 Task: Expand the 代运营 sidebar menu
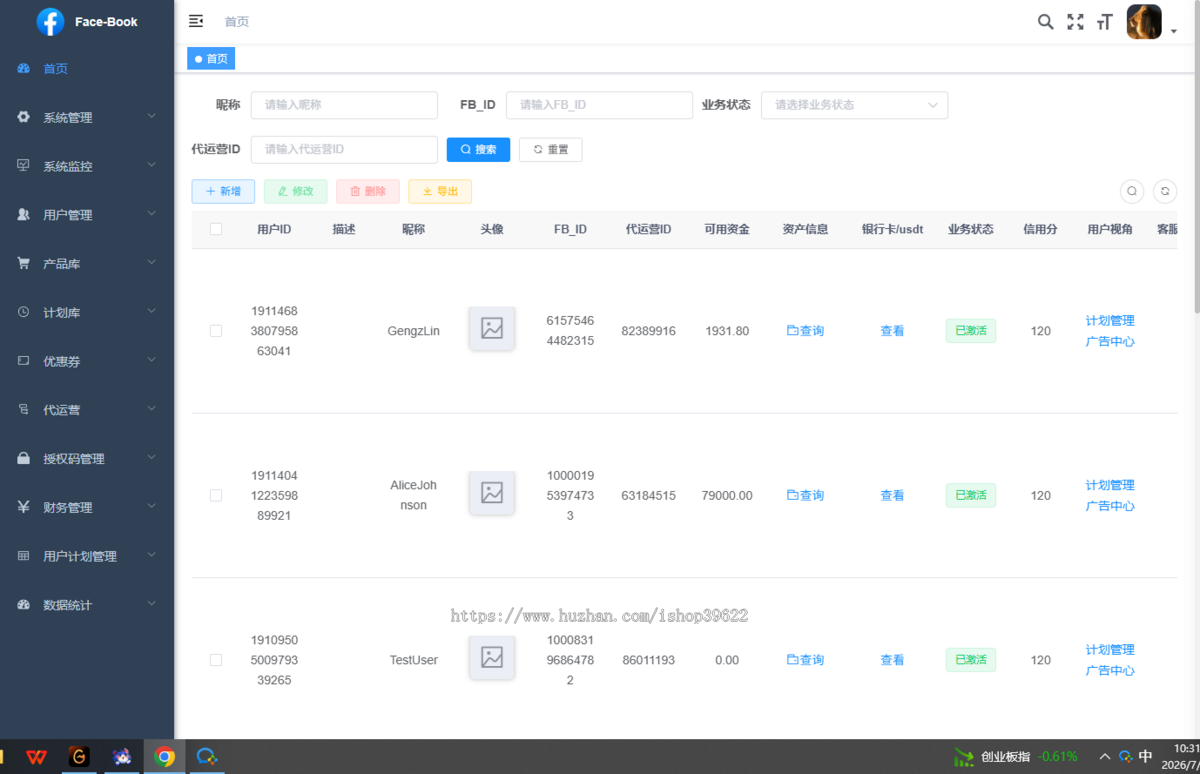(x=87, y=410)
